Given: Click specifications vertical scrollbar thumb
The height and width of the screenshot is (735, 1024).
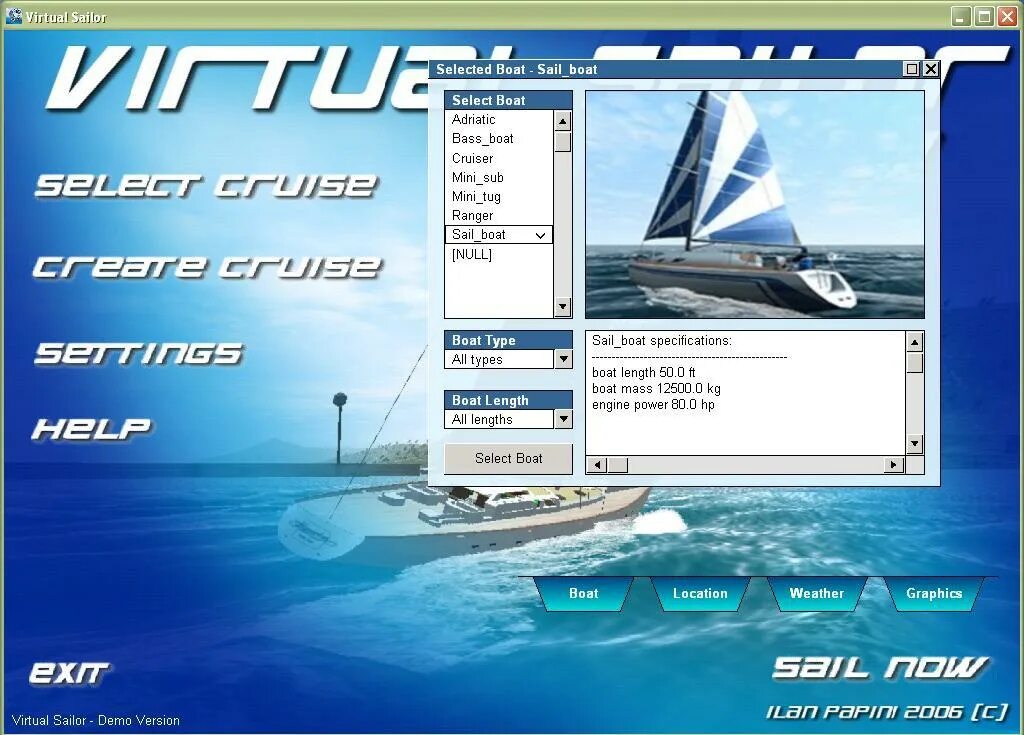Looking at the screenshot, I should click(914, 363).
